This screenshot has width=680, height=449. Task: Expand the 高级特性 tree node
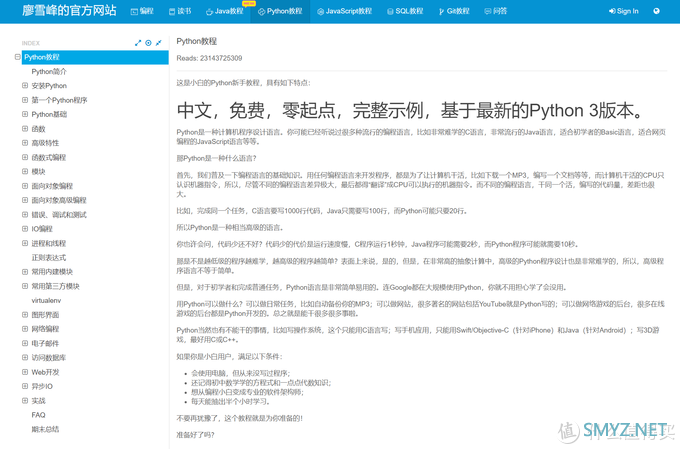click(x=25, y=143)
